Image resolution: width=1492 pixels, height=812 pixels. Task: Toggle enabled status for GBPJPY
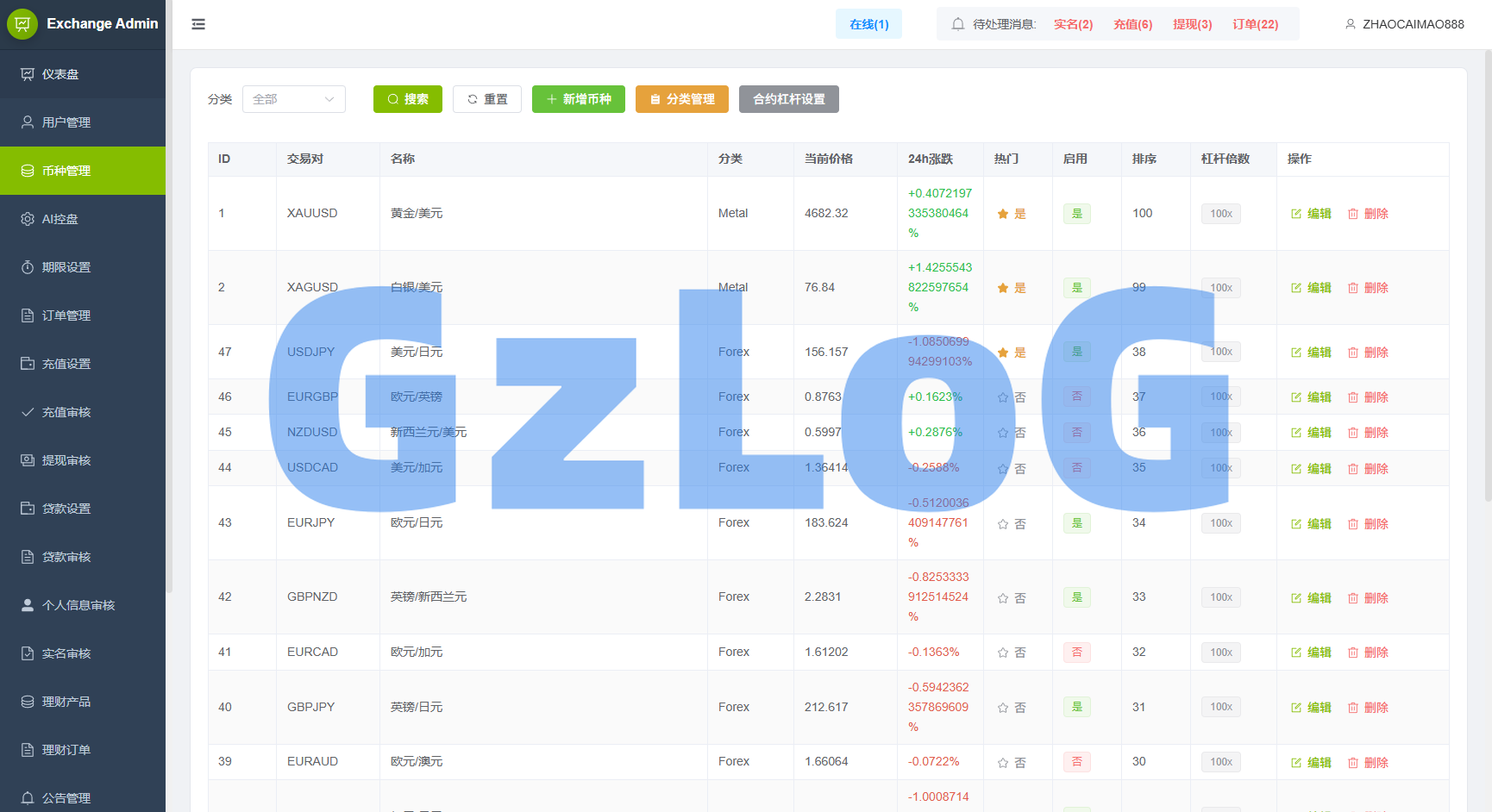point(1077,707)
